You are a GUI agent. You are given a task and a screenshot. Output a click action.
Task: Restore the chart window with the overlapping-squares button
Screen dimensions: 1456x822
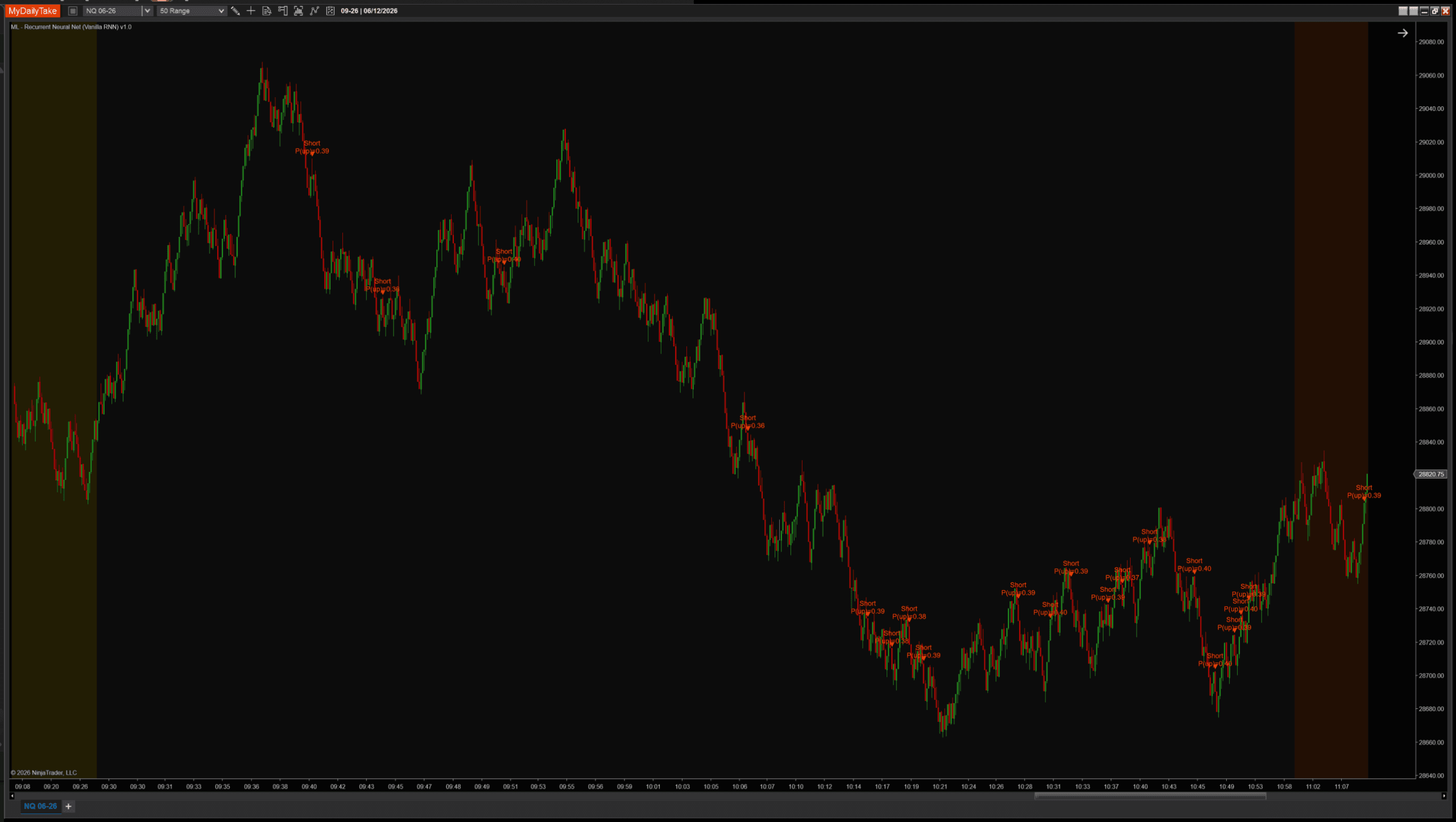pyautogui.click(x=1435, y=11)
